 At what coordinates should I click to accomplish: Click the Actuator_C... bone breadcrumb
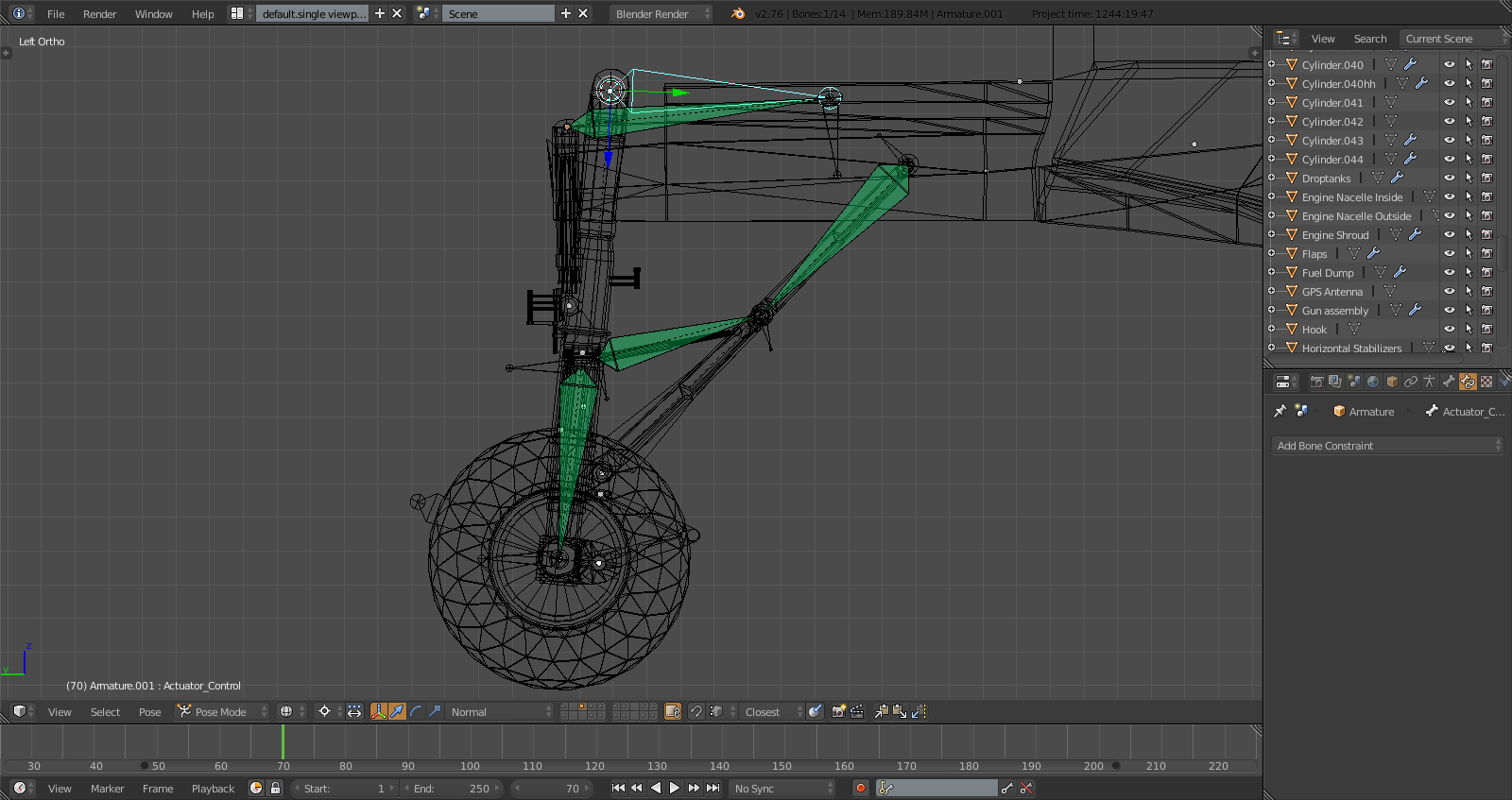pos(1465,411)
